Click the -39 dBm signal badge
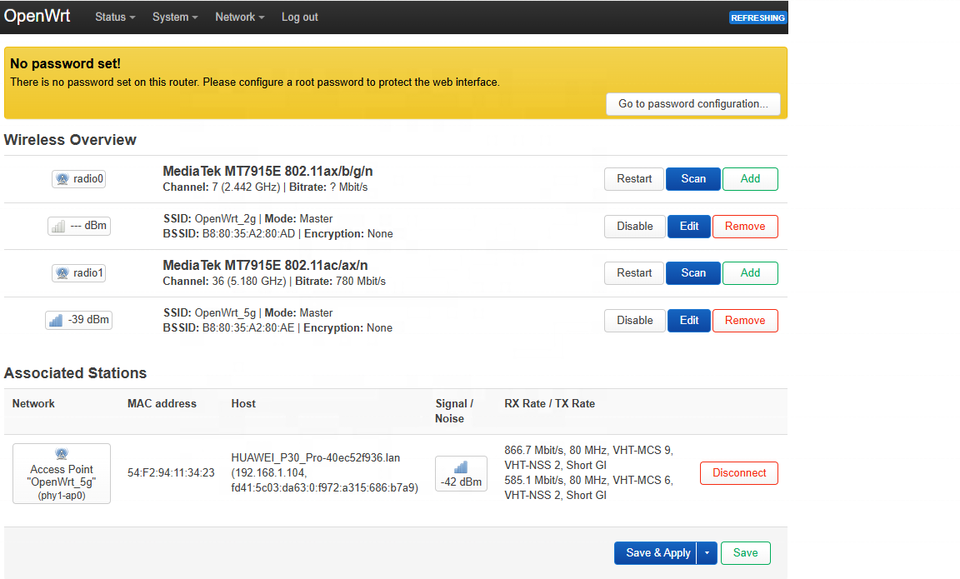960x579 pixels. click(x=78, y=320)
